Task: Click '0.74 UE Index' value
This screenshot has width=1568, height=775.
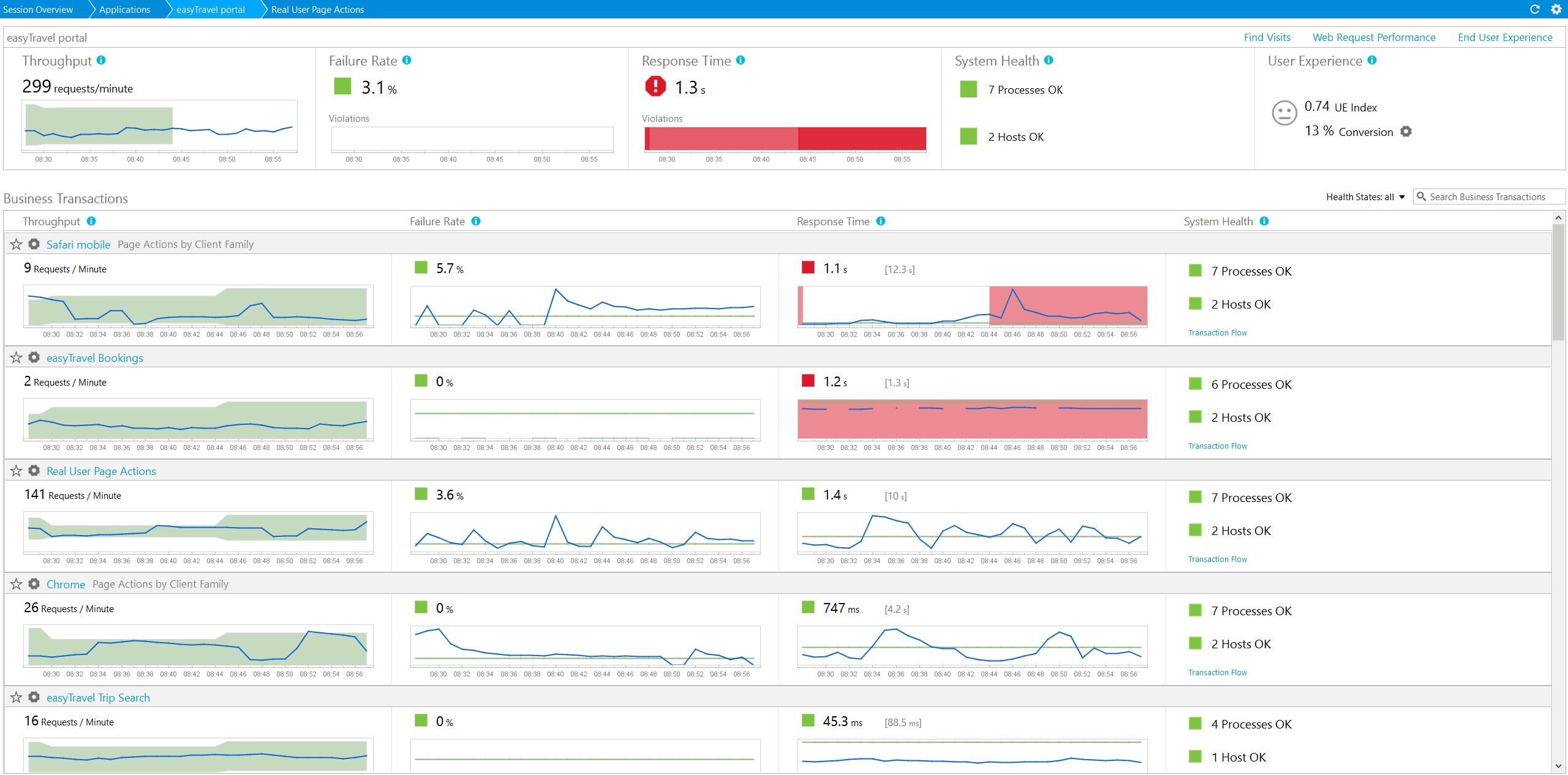Action: click(x=1340, y=107)
